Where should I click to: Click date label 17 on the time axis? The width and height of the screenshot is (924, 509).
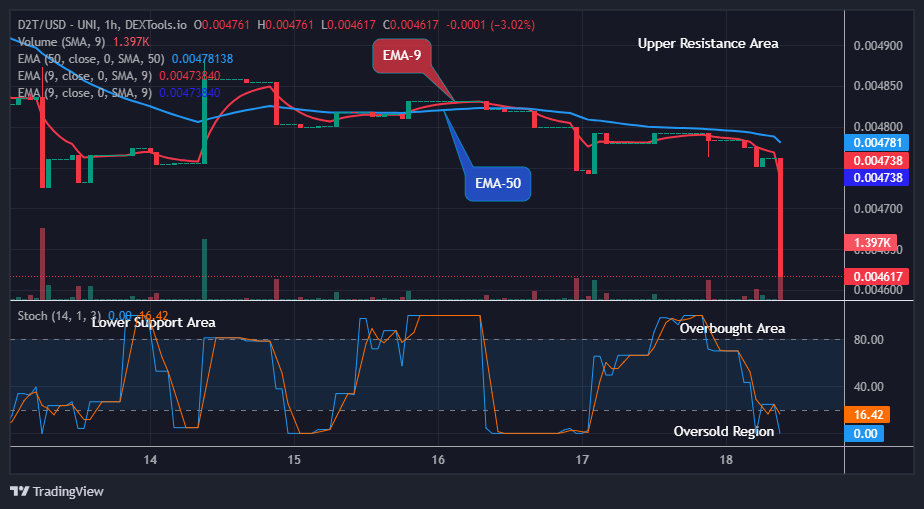pyautogui.click(x=582, y=460)
